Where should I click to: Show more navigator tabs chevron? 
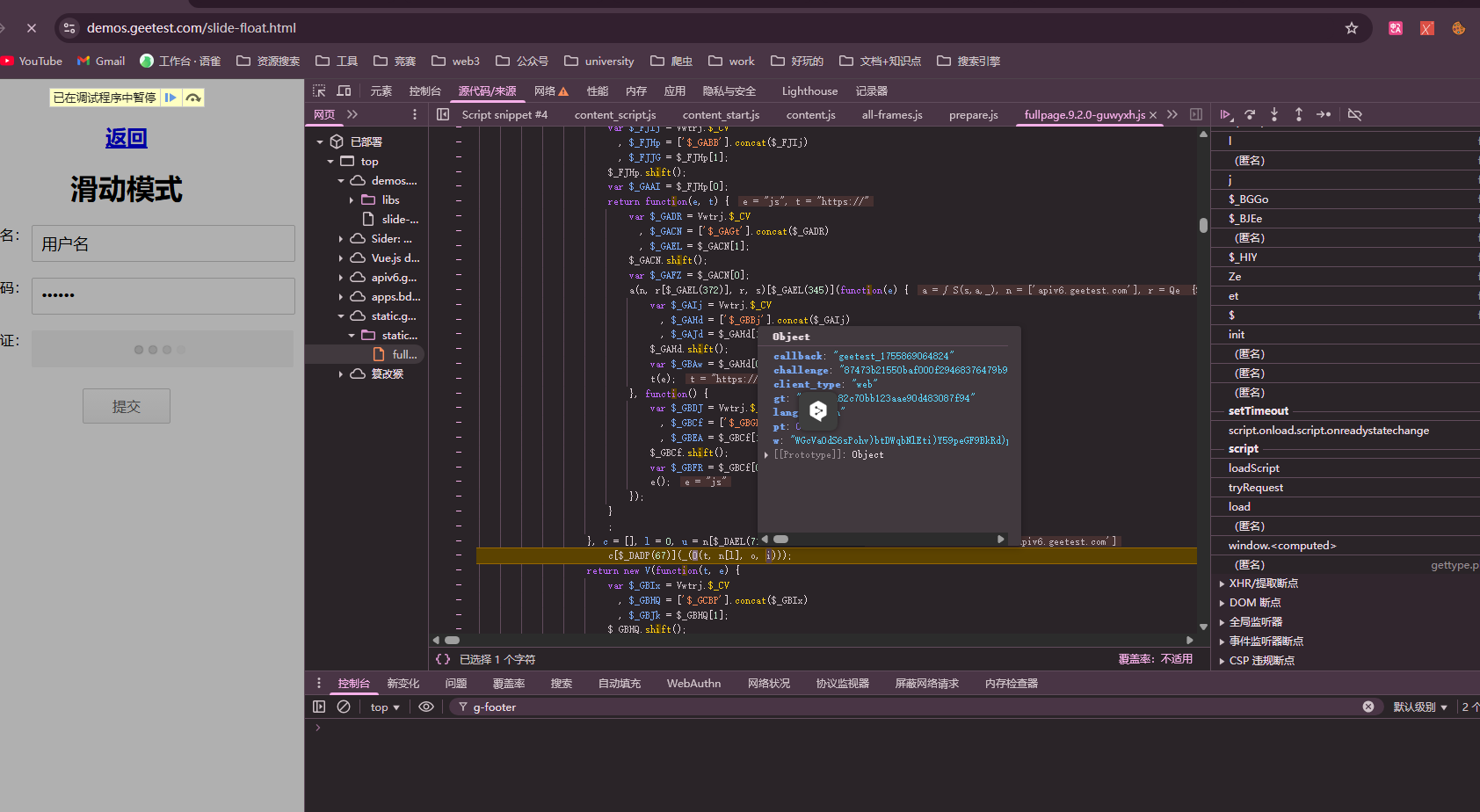coord(352,114)
